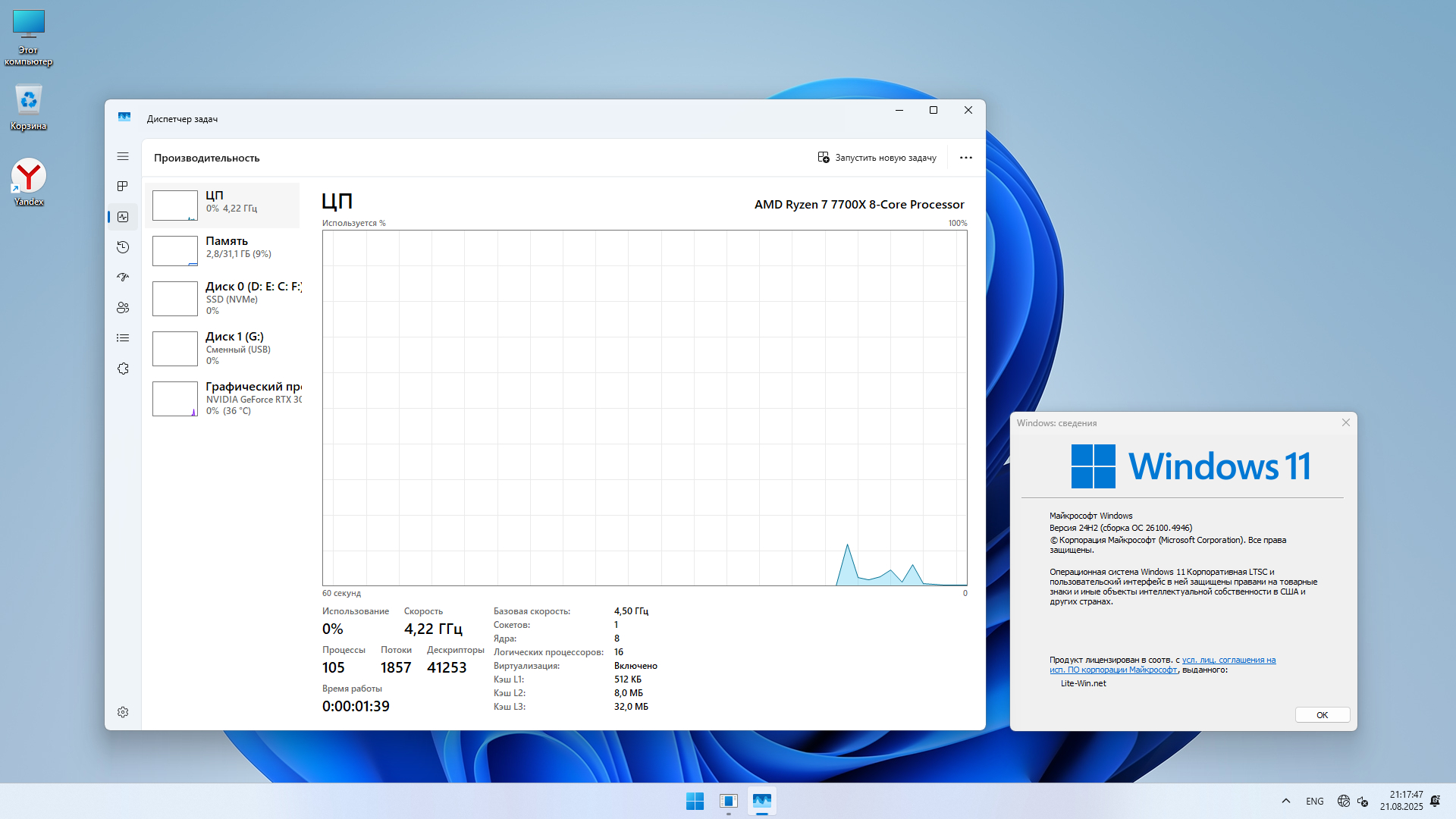This screenshot has width=1456, height=819.
Task: Open Details list sidebar icon
Action: pyautogui.click(x=123, y=338)
